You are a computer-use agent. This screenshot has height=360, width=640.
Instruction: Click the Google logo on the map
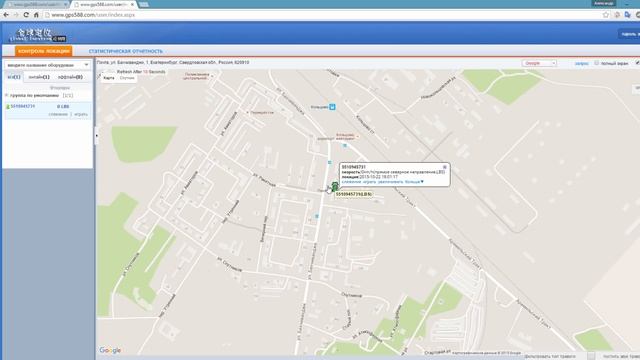tap(110, 350)
